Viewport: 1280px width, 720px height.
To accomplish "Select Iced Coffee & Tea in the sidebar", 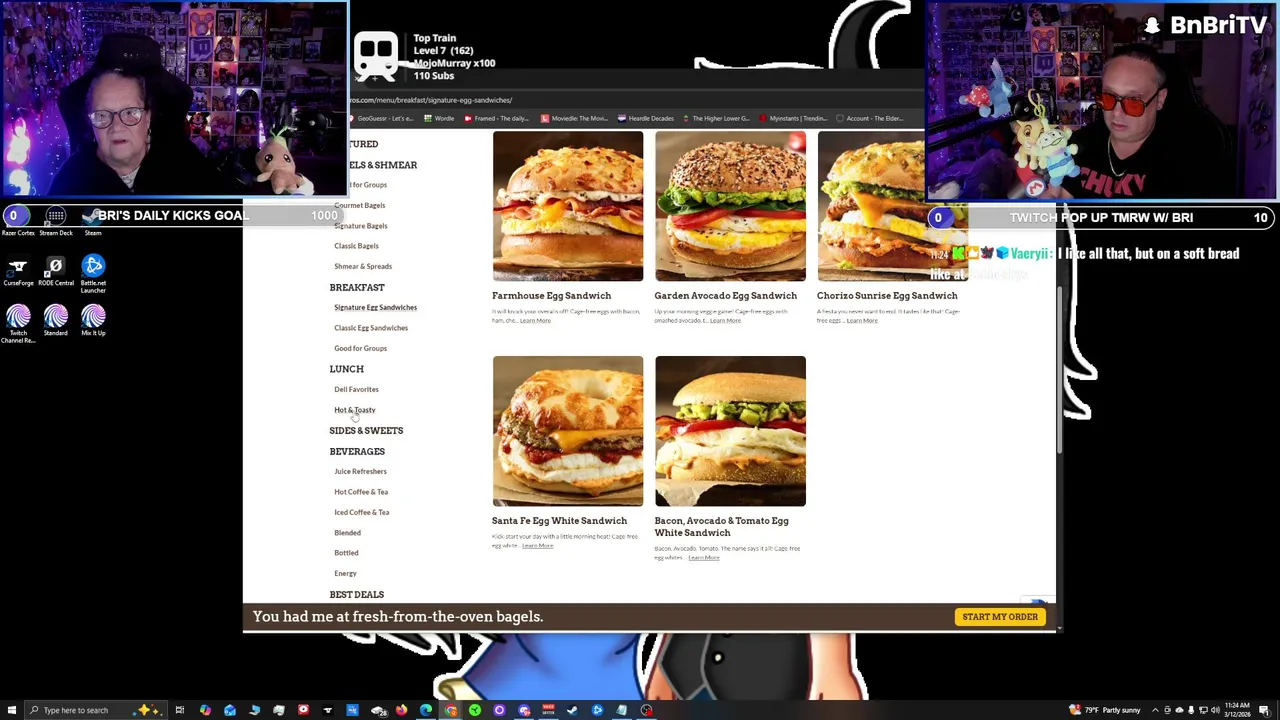I will 361,512.
